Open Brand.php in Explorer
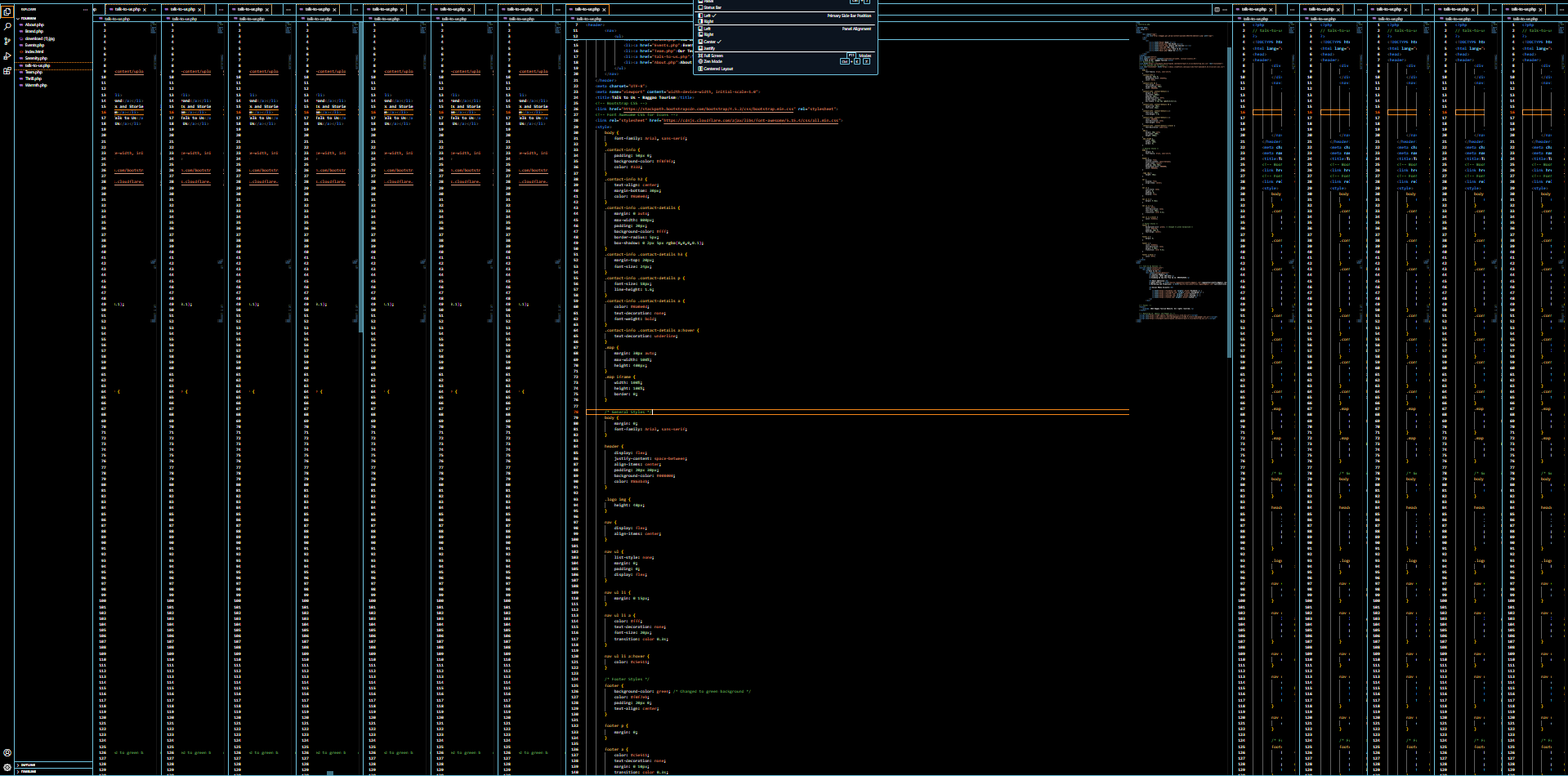The height and width of the screenshot is (776, 1568). pos(34,31)
